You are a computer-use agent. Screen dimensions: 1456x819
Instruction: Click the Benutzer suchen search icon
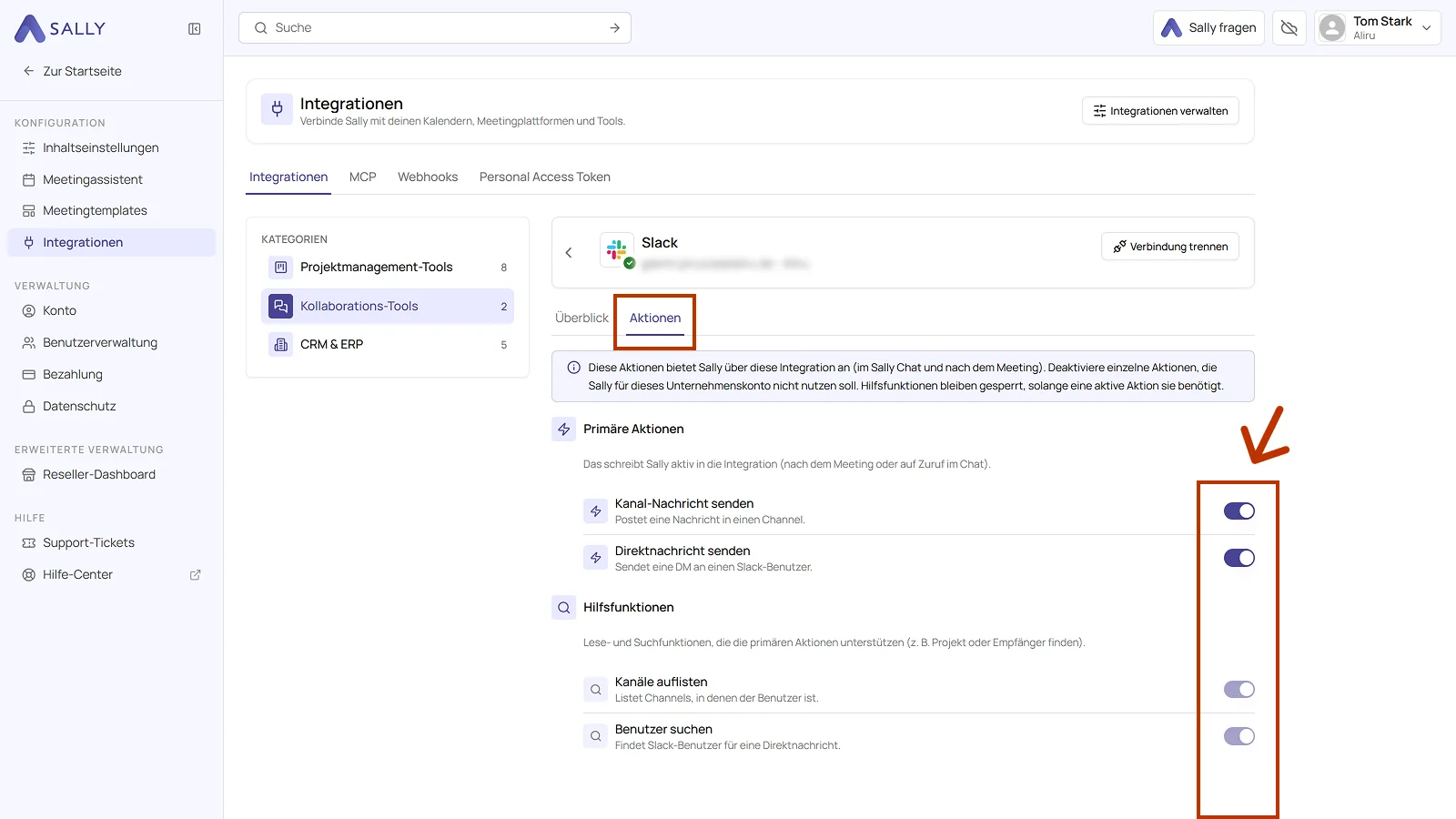(596, 736)
